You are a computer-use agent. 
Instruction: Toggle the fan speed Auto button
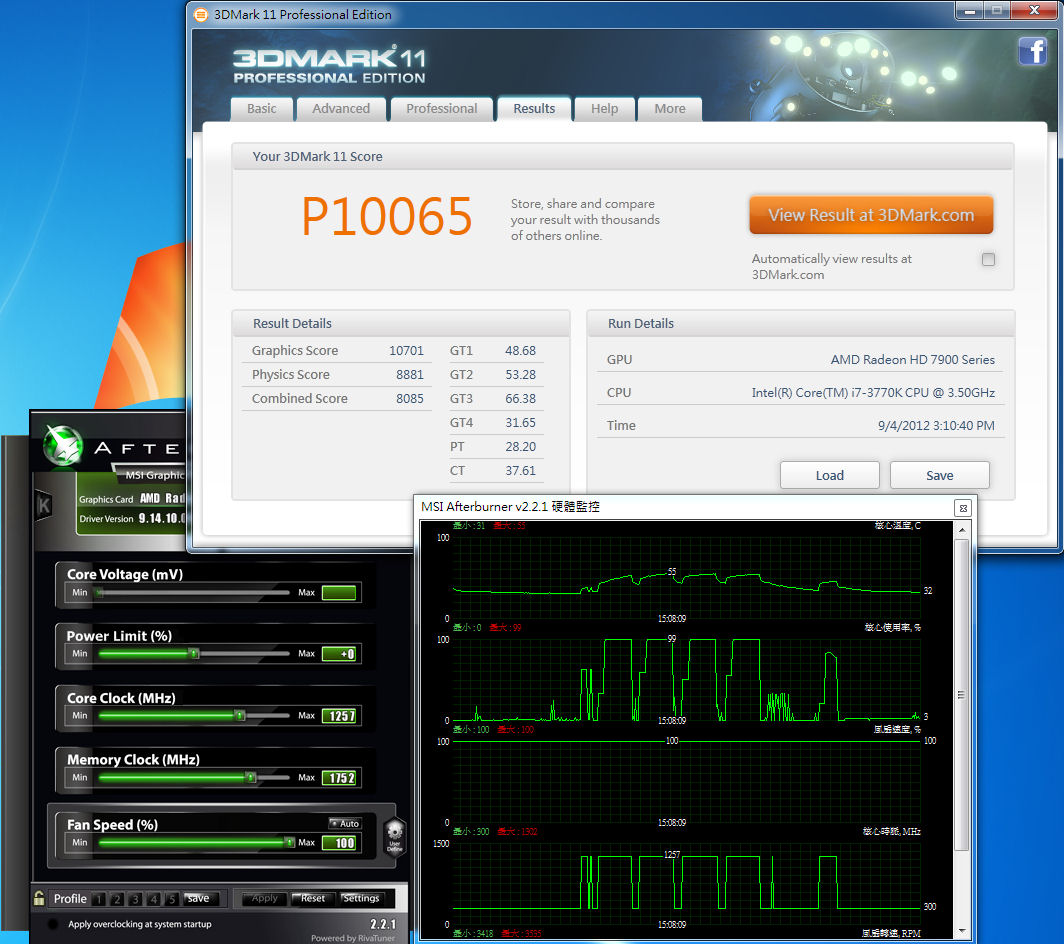point(345,823)
